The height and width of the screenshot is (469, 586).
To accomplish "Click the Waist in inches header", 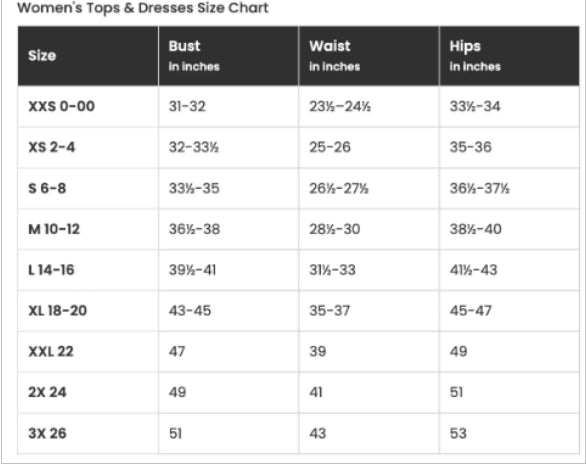I will (334, 56).
